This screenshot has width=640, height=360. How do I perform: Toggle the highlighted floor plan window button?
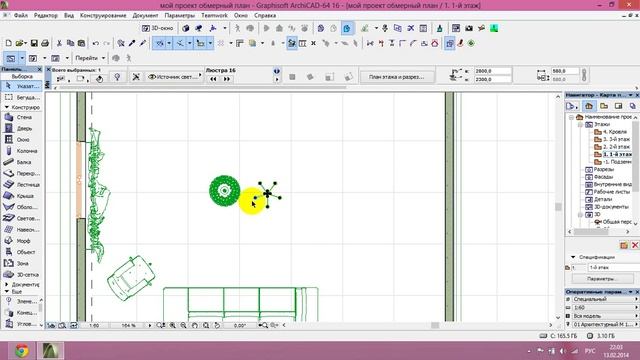tap(11, 58)
